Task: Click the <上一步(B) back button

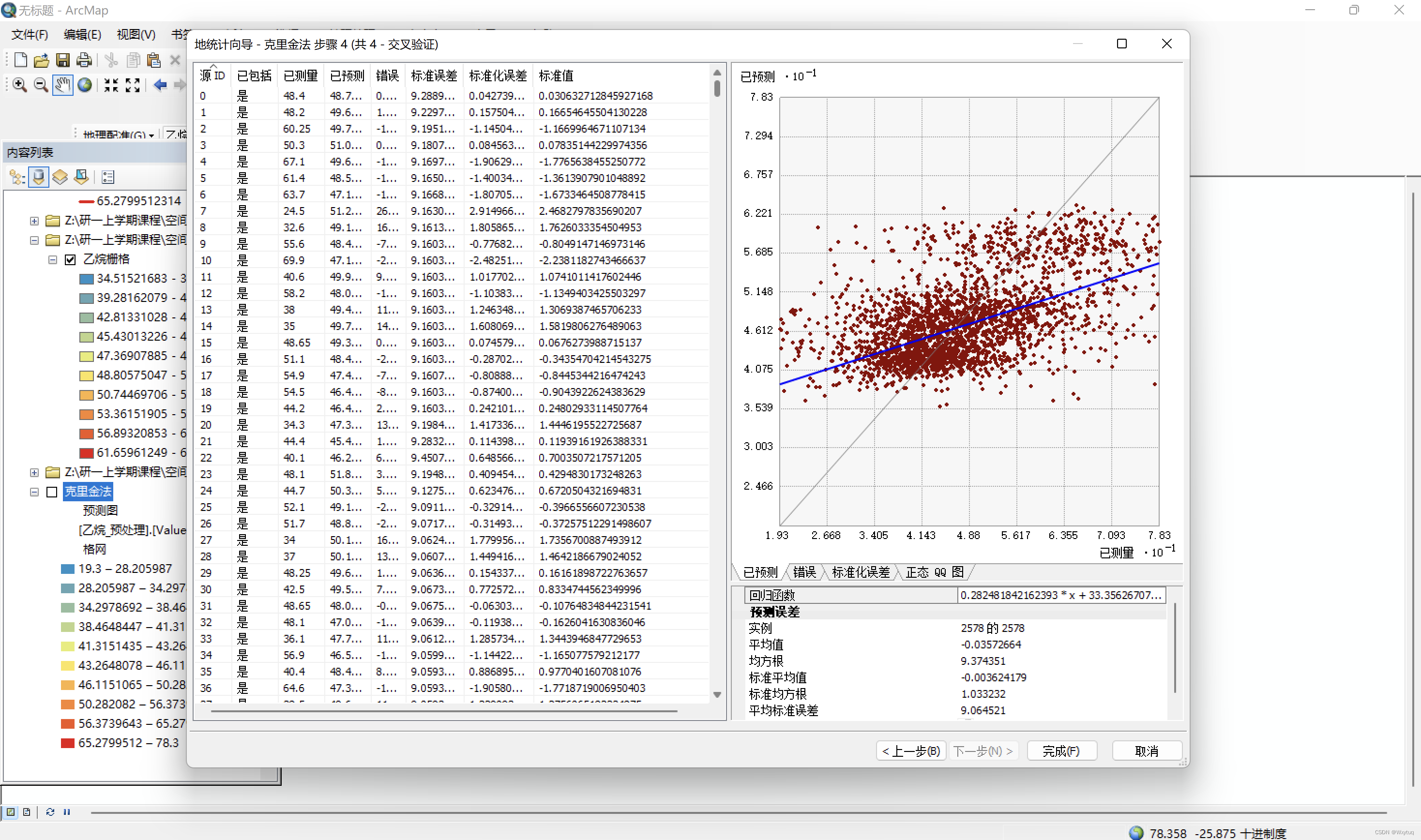Action: 910,751
